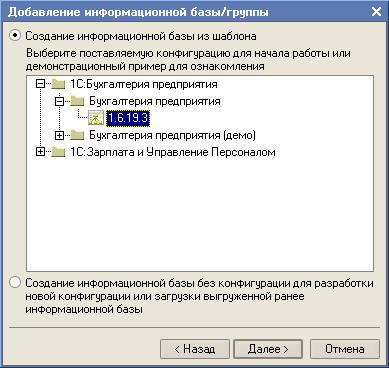
Task: Select Бухгалтерия предприятия (демо) tree label
Action: coord(172,135)
